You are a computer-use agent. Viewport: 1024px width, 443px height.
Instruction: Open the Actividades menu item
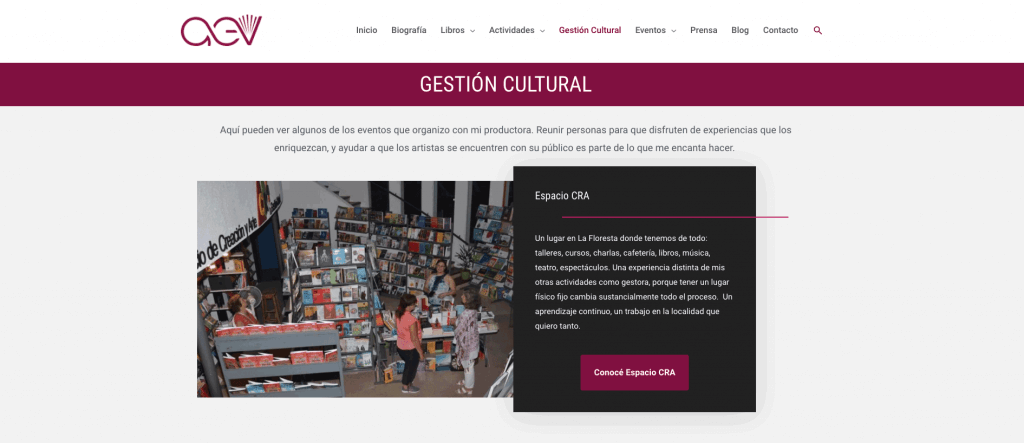pos(512,30)
